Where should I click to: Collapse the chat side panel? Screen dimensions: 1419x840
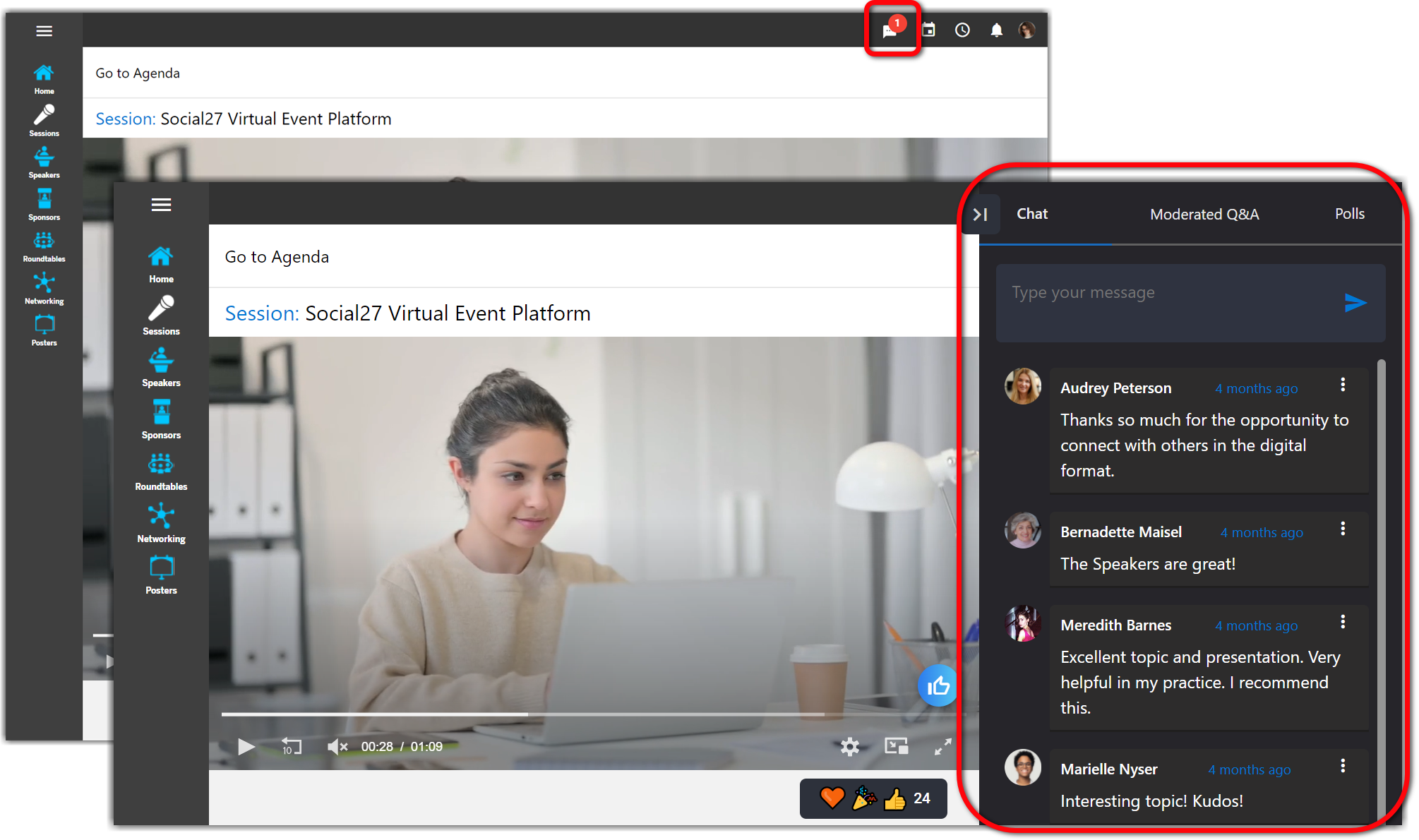[x=981, y=215]
